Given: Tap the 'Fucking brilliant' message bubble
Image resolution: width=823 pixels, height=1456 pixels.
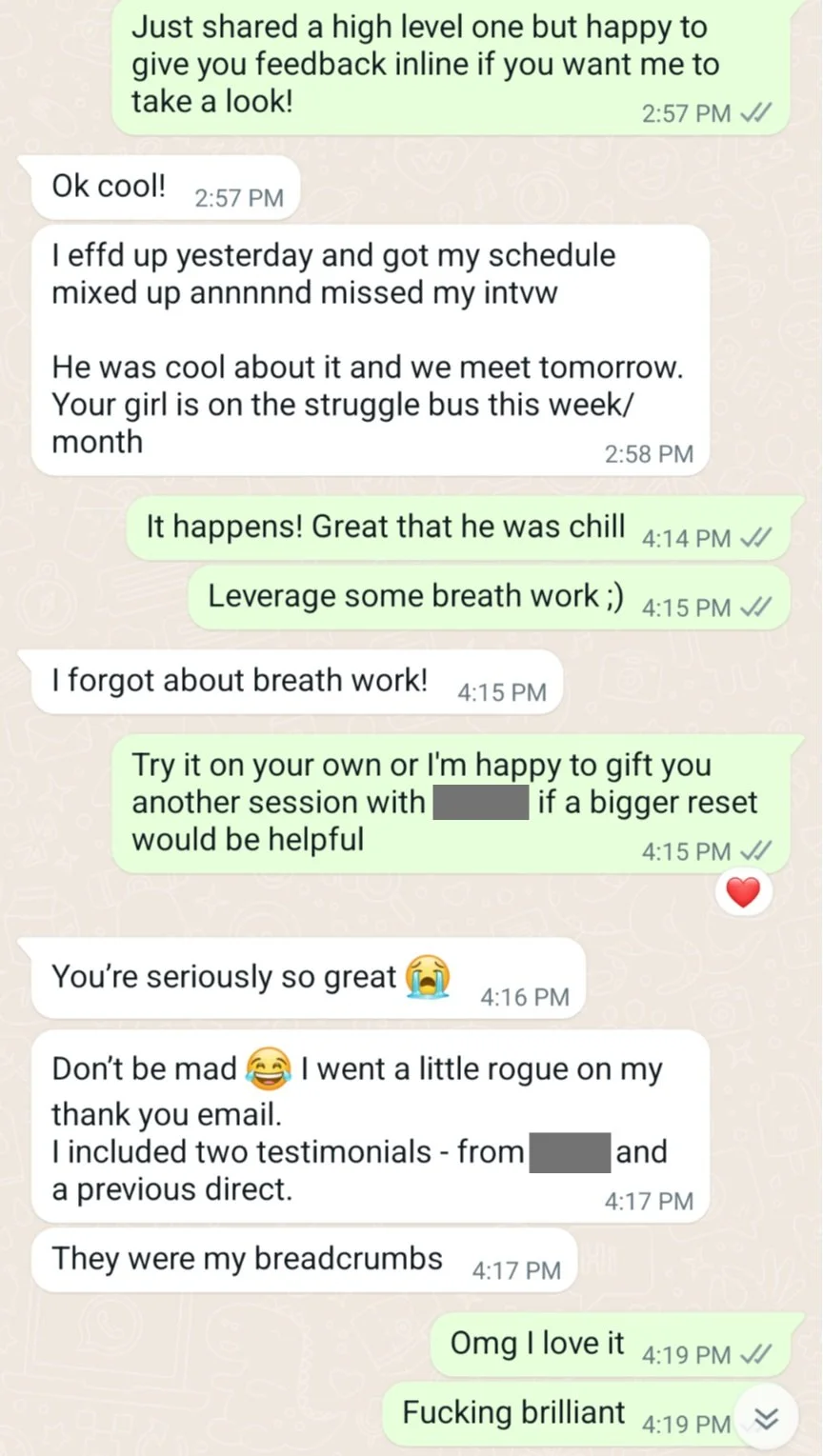Looking at the screenshot, I should coord(586,1413).
